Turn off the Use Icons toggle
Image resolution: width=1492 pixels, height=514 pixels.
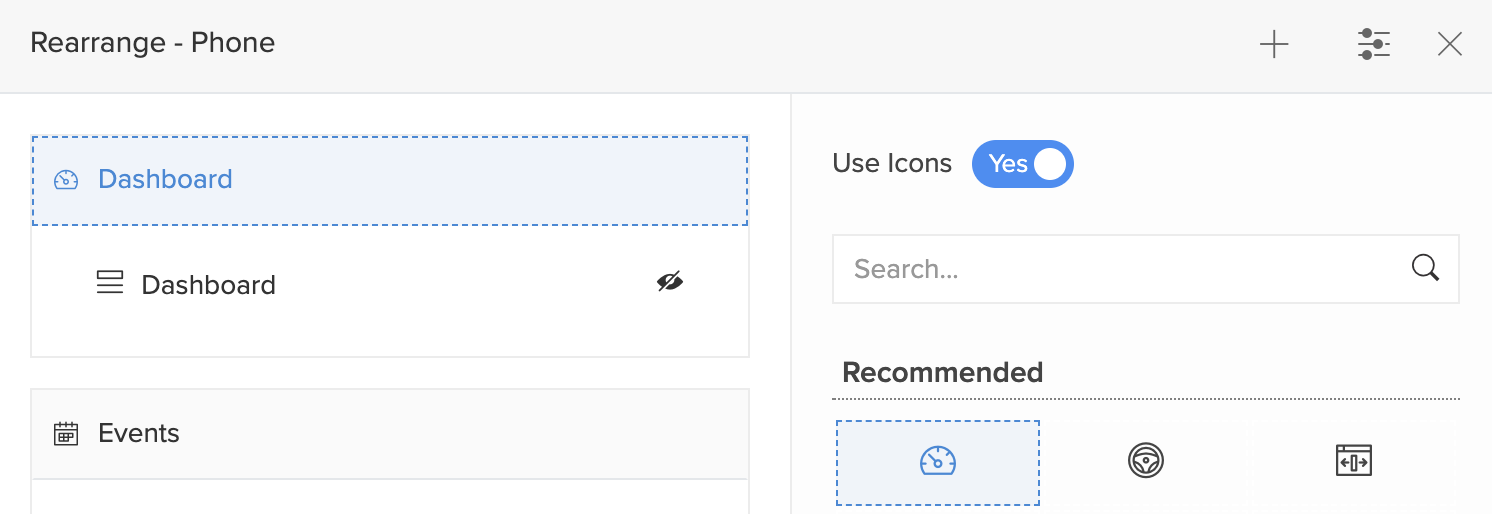[1022, 164]
